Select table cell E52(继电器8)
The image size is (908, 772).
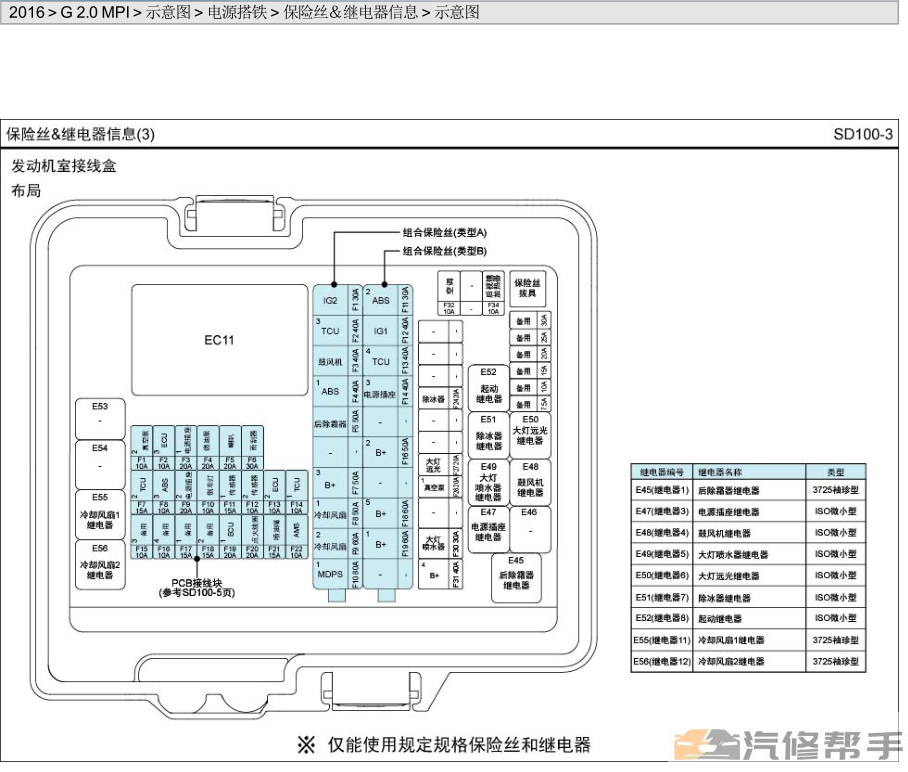click(x=662, y=618)
